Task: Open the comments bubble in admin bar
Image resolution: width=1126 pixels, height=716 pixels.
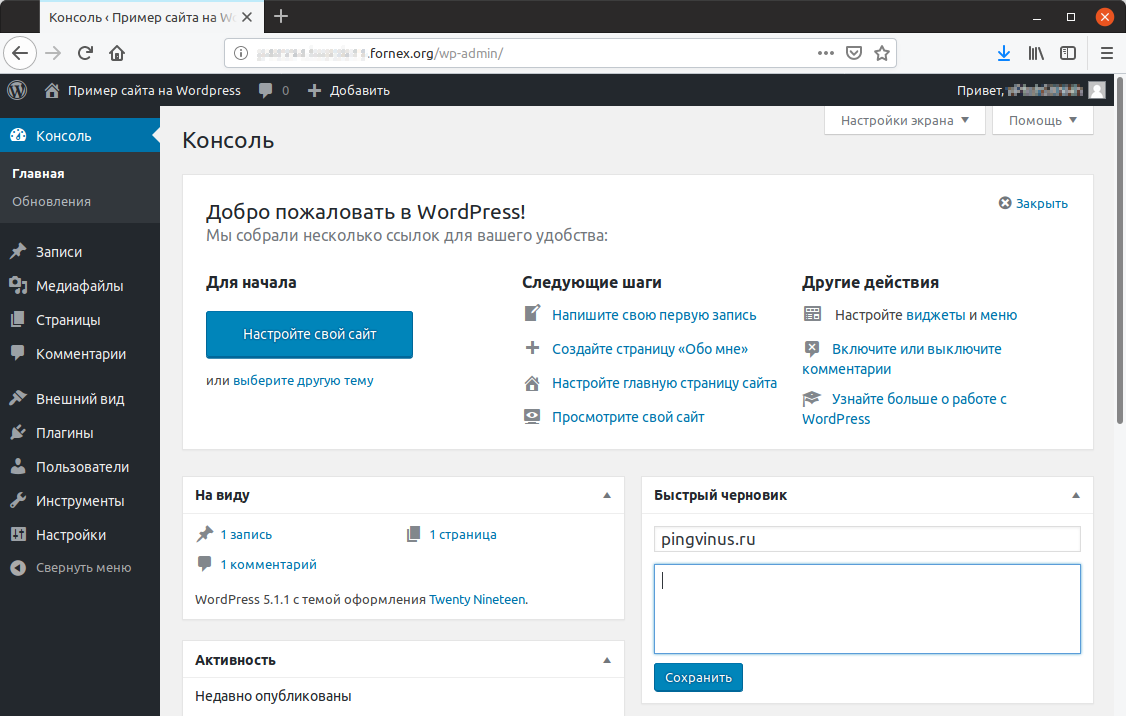Action: (x=273, y=90)
